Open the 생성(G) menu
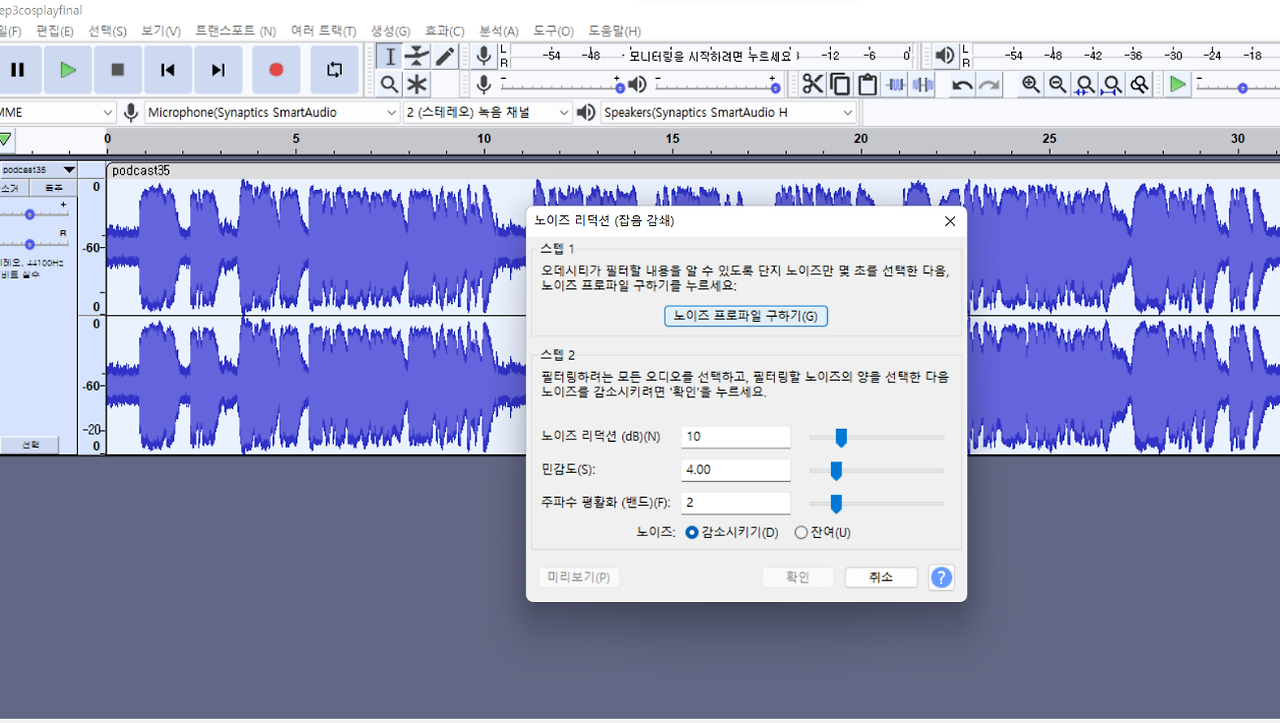Image resolution: width=1280 pixels, height=723 pixels. (390, 31)
